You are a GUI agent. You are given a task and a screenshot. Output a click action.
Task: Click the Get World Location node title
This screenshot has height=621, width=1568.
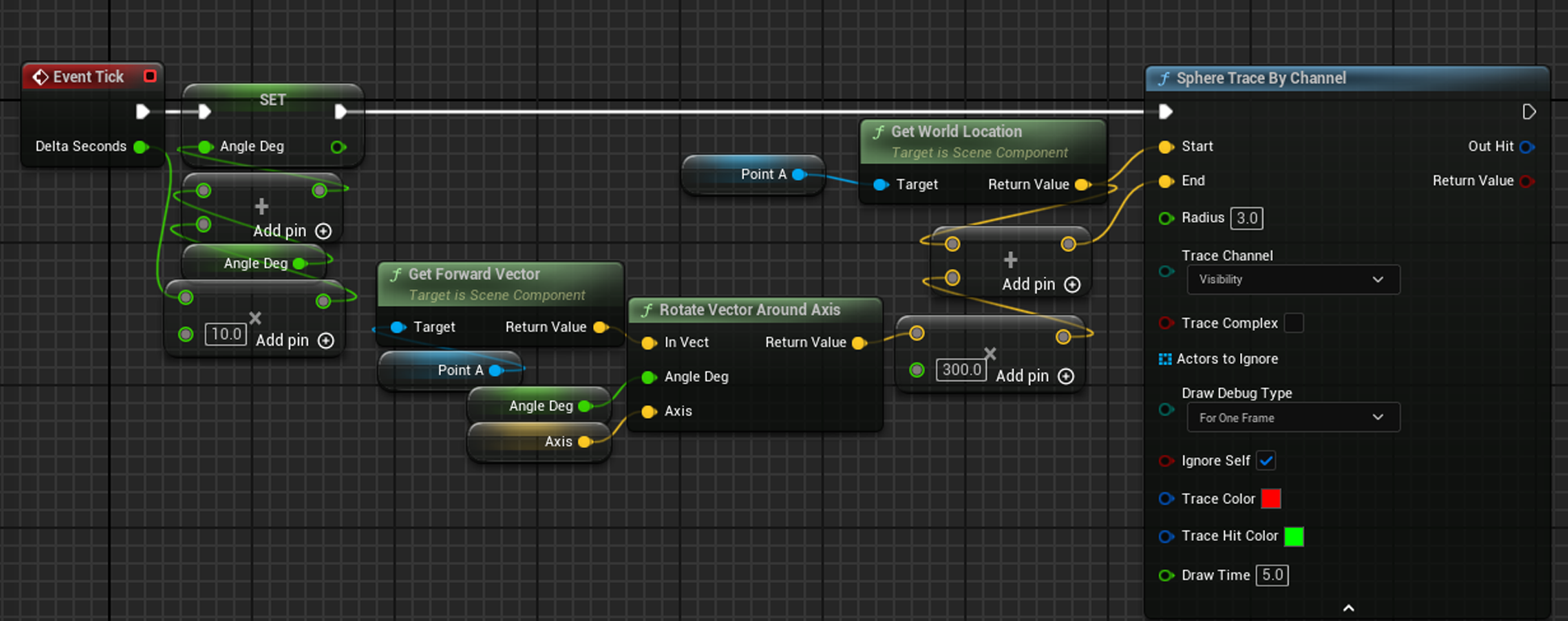tap(956, 132)
